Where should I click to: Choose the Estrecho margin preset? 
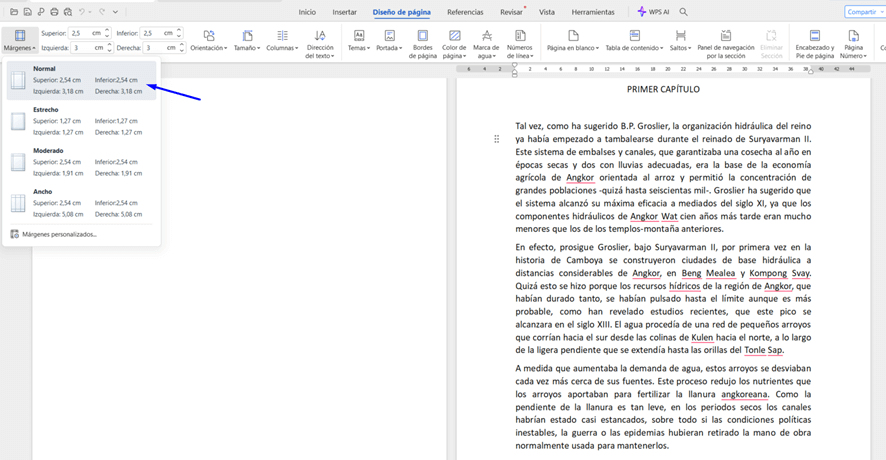coord(80,121)
